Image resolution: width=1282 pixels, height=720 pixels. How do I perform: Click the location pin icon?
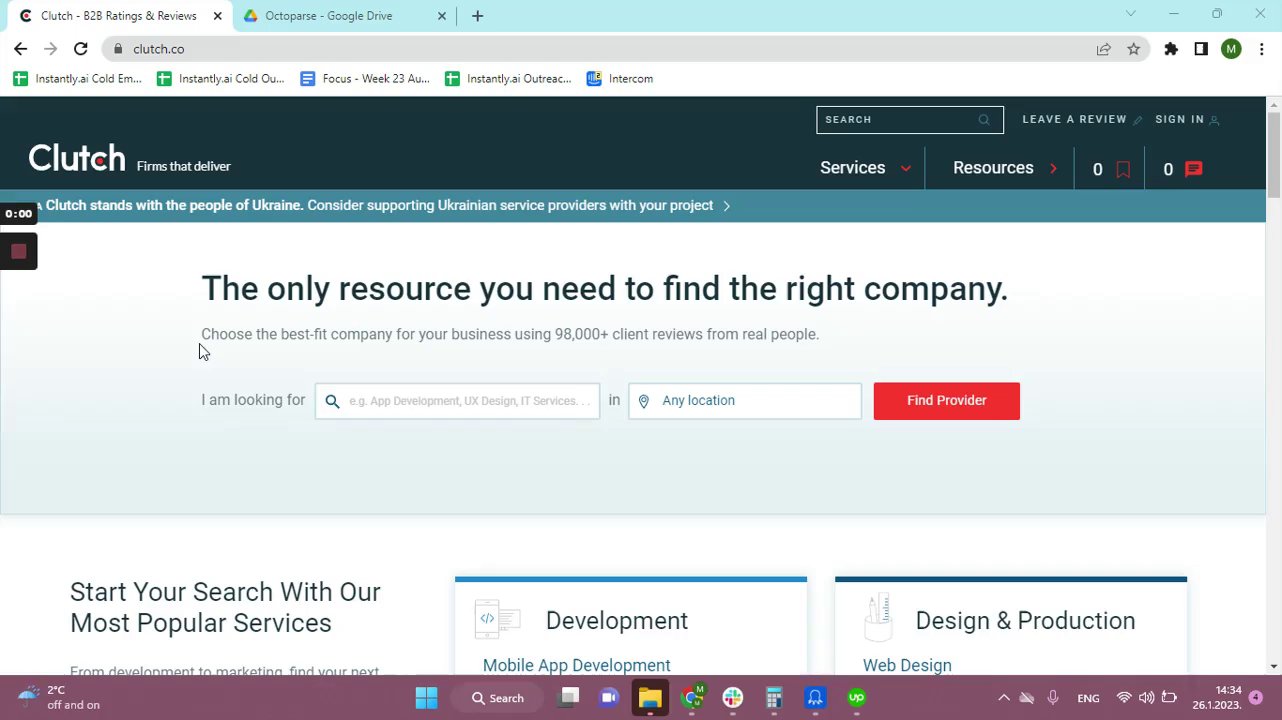coord(644,401)
